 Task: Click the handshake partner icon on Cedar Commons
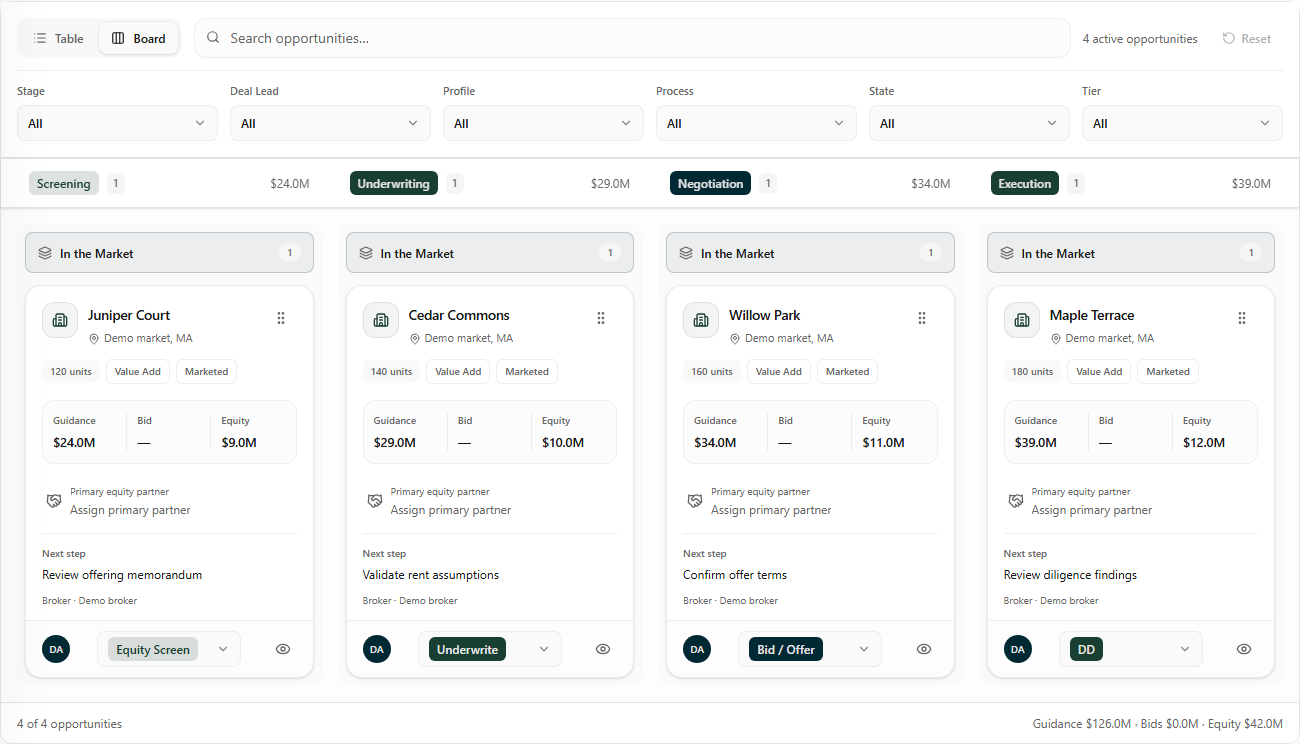click(x=375, y=501)
